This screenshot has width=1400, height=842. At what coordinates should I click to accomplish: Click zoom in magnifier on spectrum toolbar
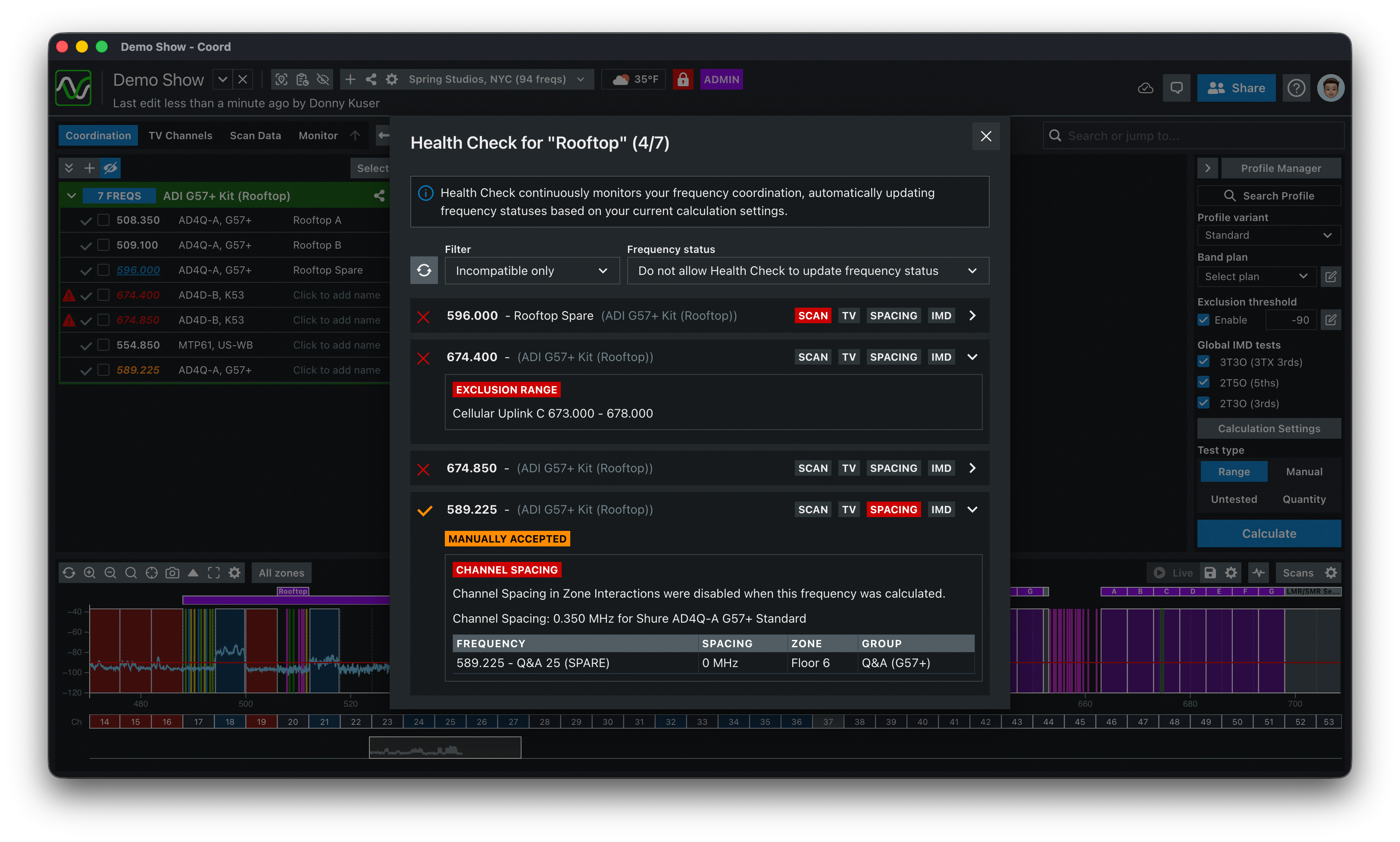[x=90, y=573]
